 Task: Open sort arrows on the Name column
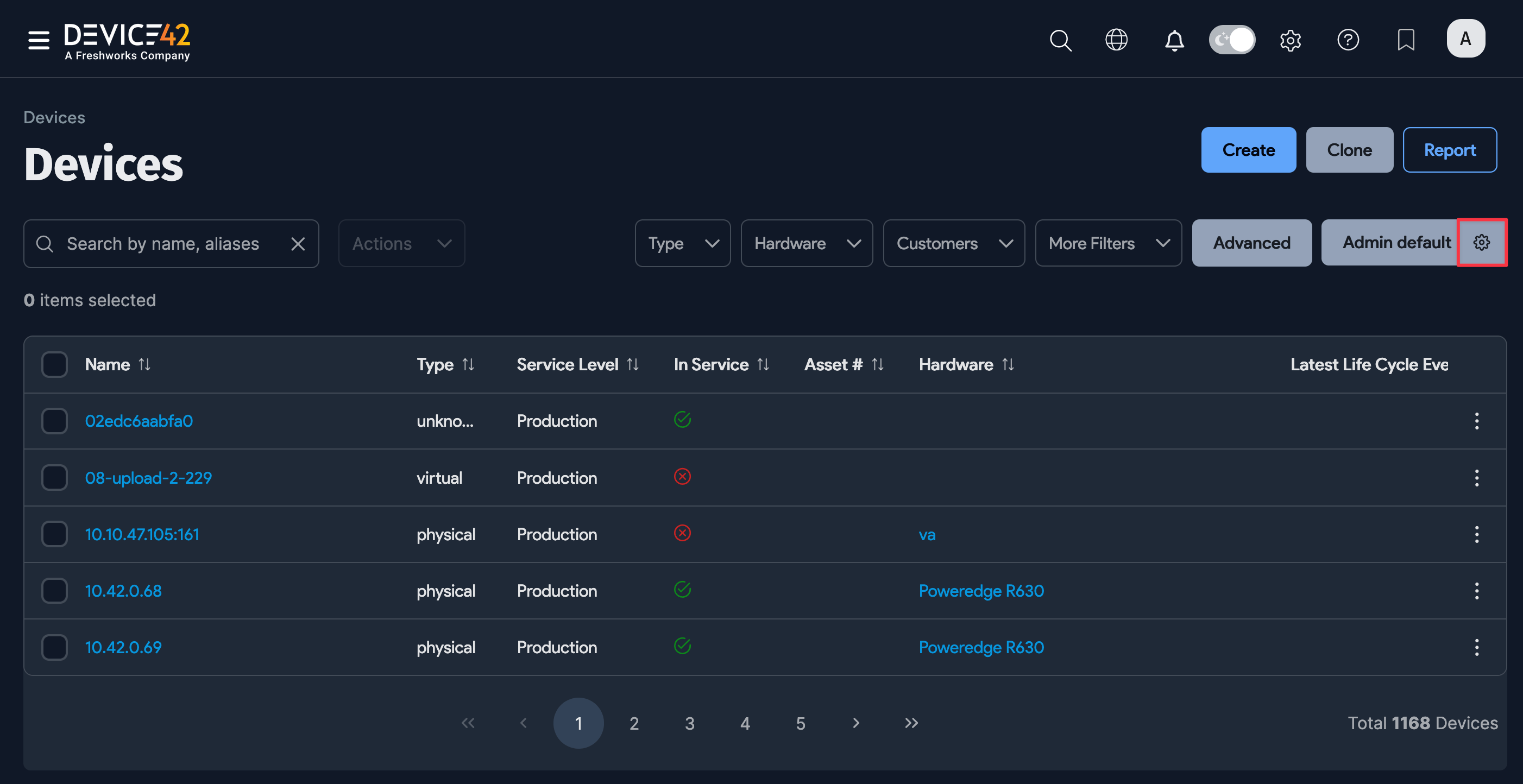pos(146,364)
